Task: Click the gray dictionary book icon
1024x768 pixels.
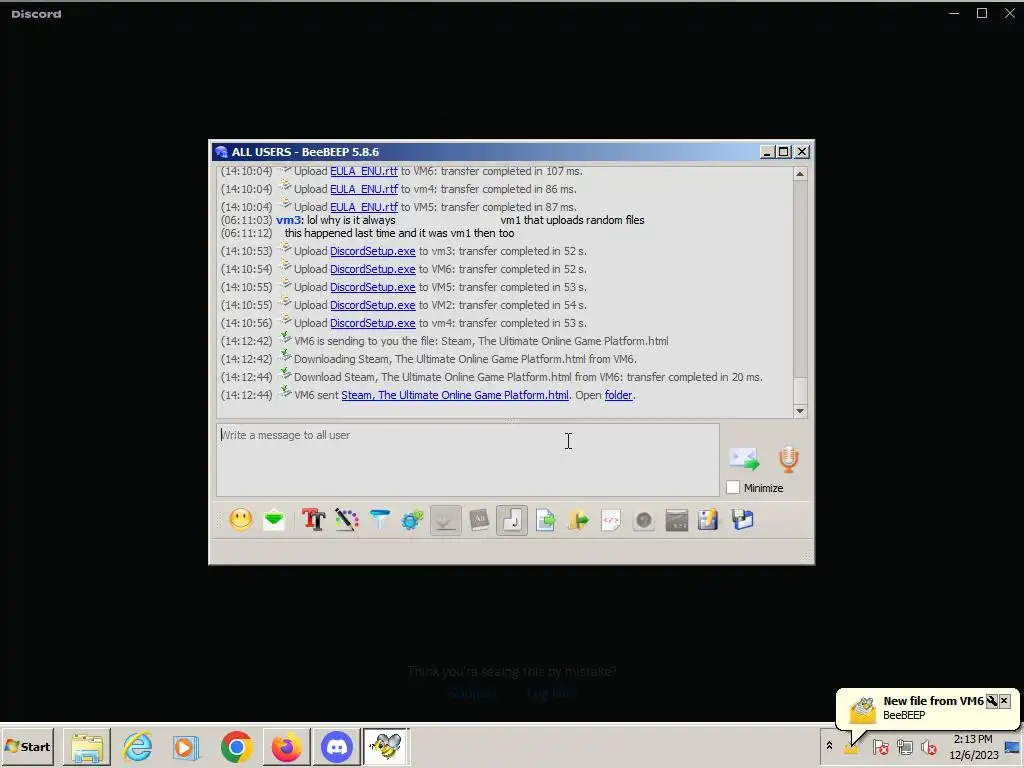Action: click(x=479, y=520)
